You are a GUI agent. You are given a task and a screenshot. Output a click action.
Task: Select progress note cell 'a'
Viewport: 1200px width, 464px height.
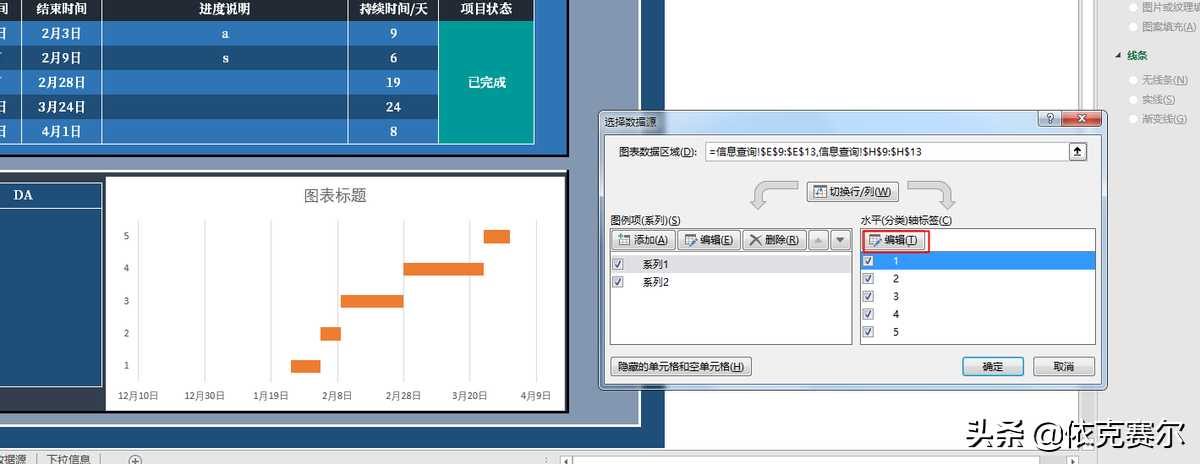pyautogui.click(x=225, y=34)
